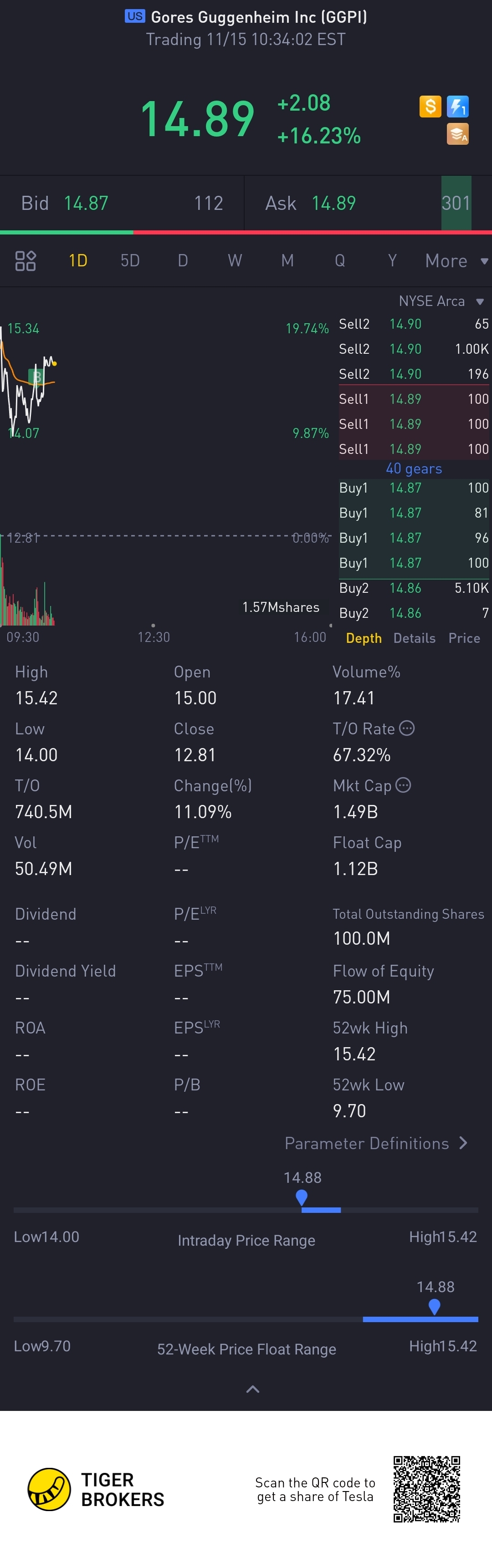Screen dimensions: 492x1568
Task: Tap the +2.08 price change
Action: pos(304,103)
